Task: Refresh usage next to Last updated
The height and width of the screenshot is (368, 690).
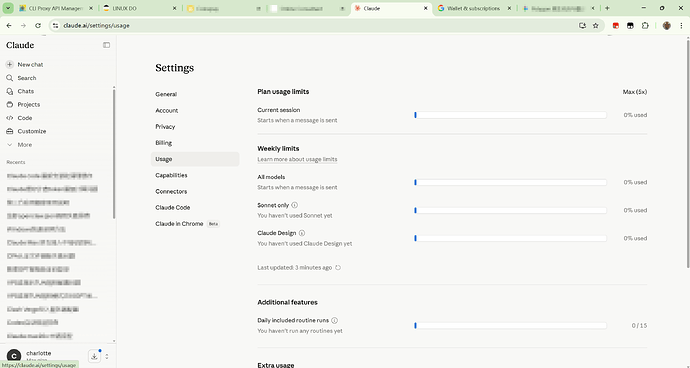Action: [338, 268]
